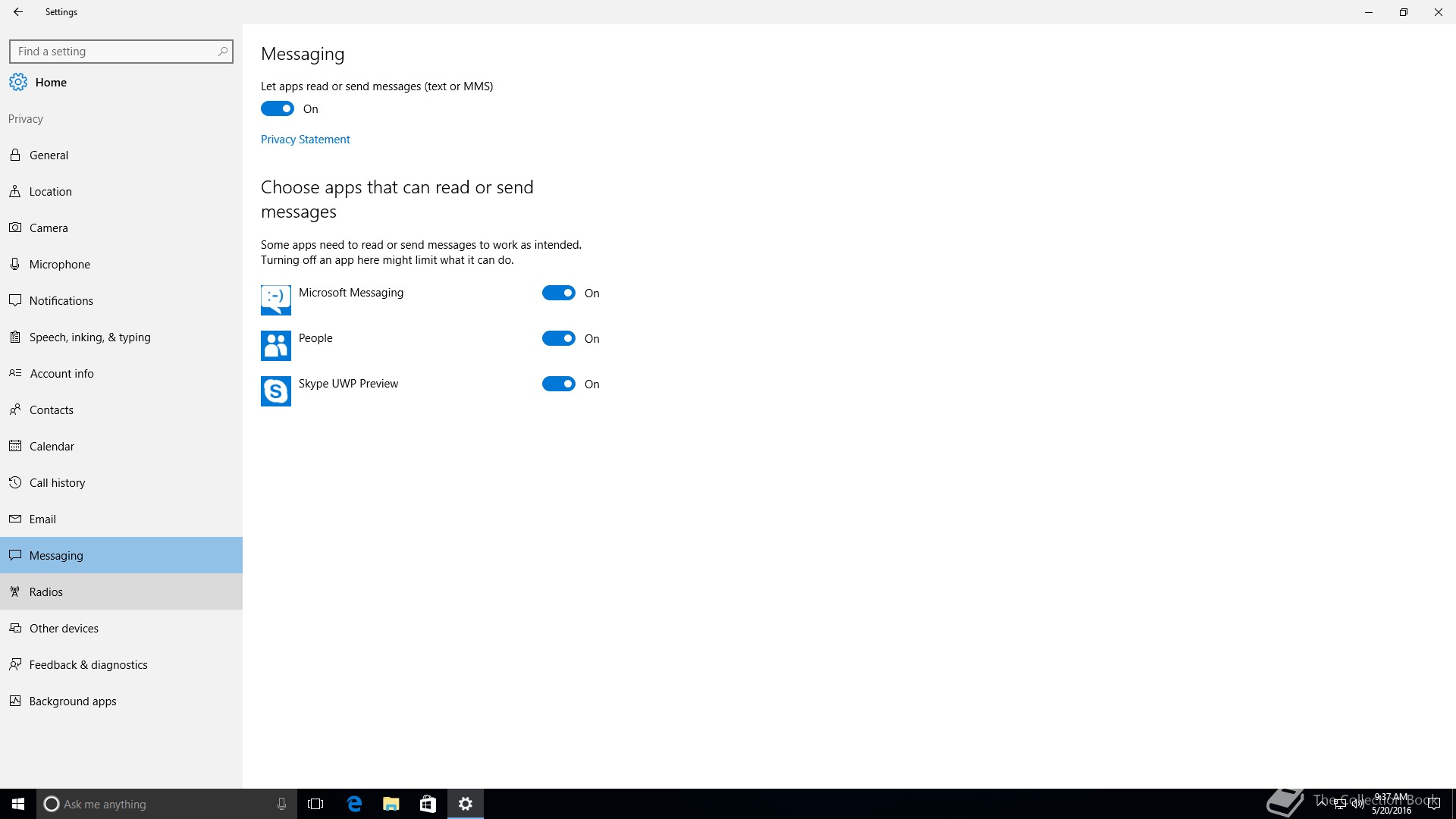Select Other devices in the sidebar
The width and height of the screenshot is (1456, 819).
(x=121, y=628)
